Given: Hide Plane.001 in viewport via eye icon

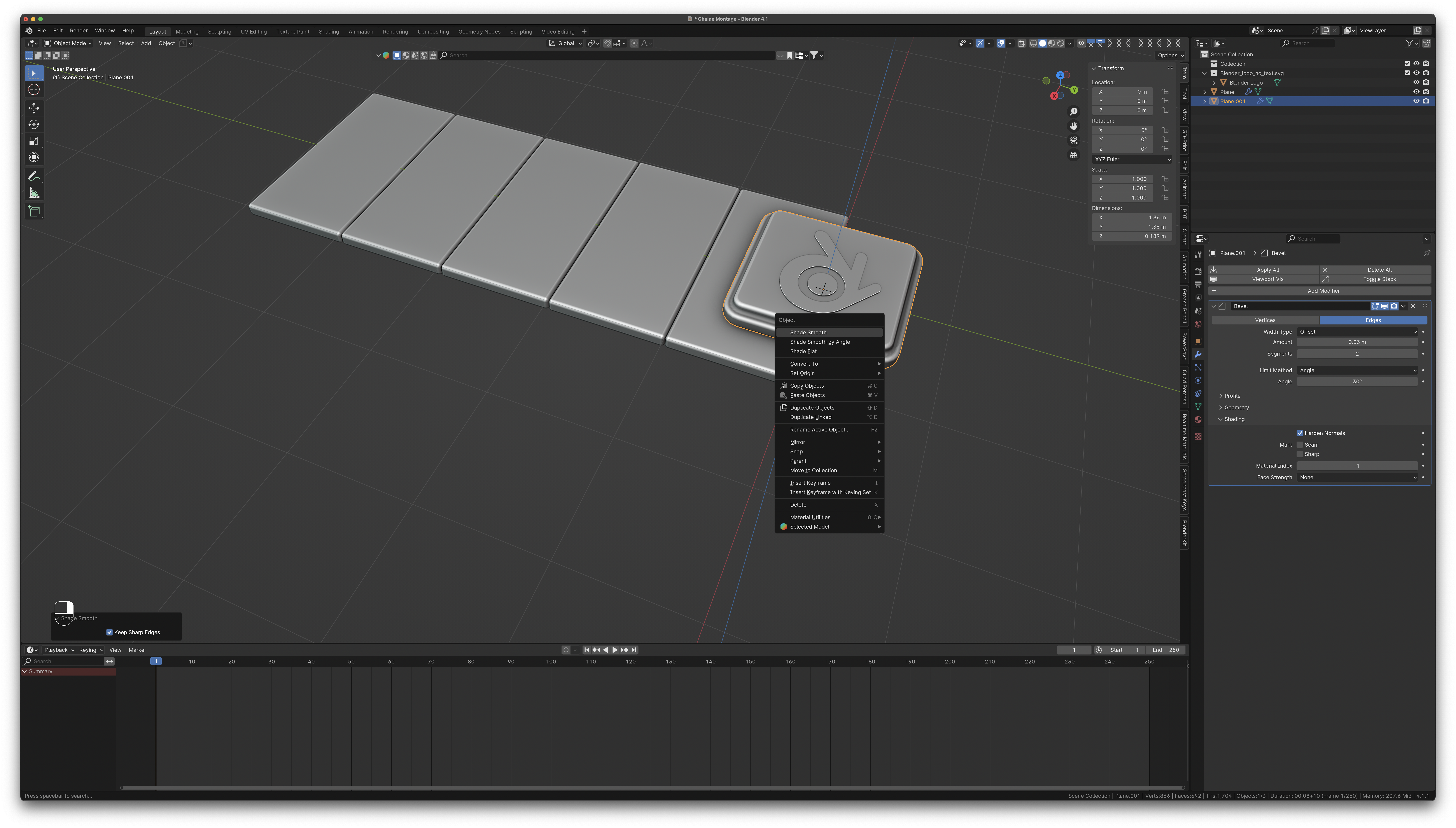Looking at the screenshot, I should (1416, 101).
